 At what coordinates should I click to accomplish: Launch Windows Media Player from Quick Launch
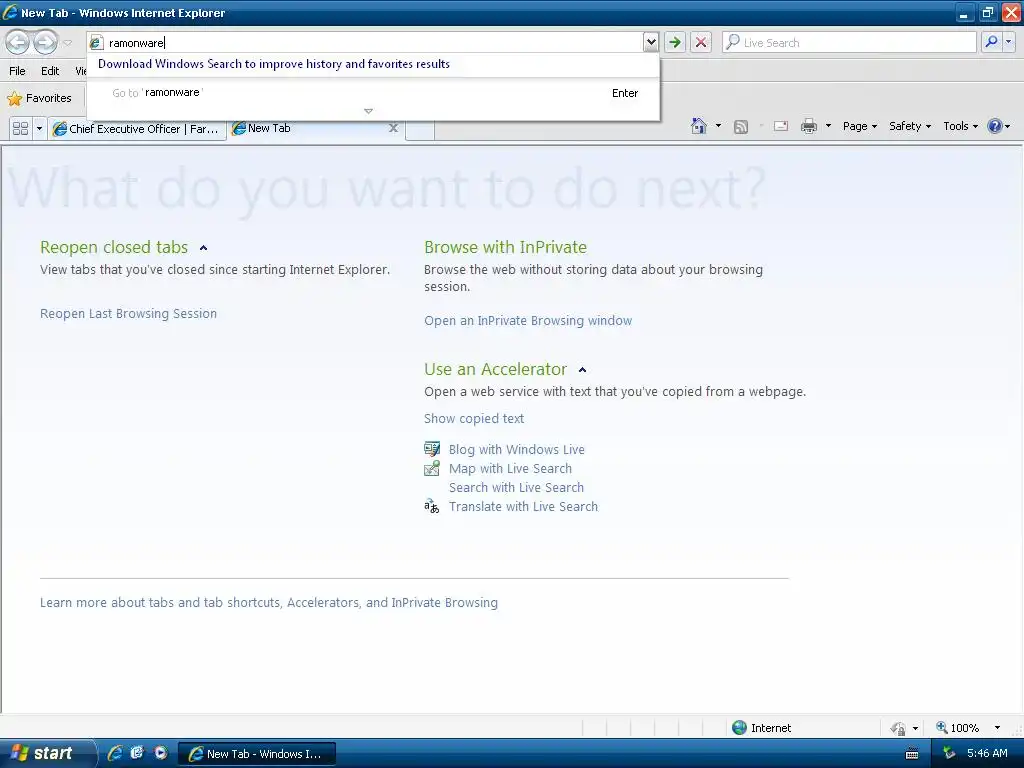[x=161, y=753]
